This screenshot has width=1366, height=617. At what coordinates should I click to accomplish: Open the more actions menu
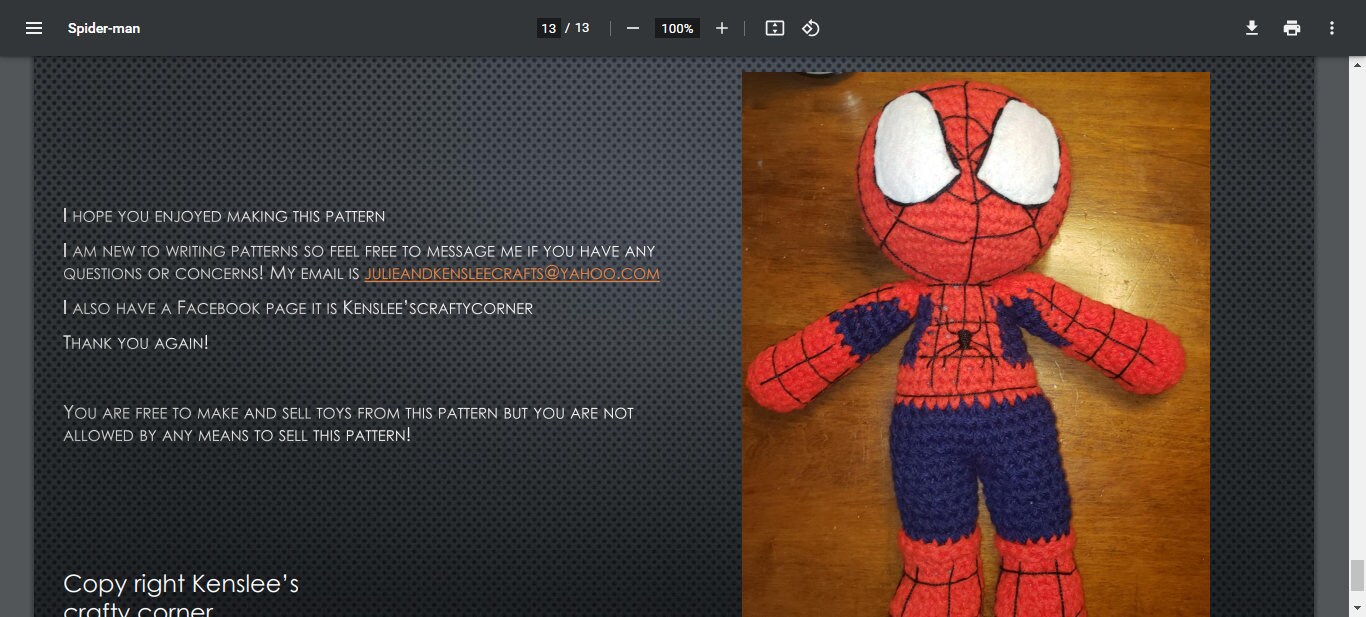[x=1332, y=28]
